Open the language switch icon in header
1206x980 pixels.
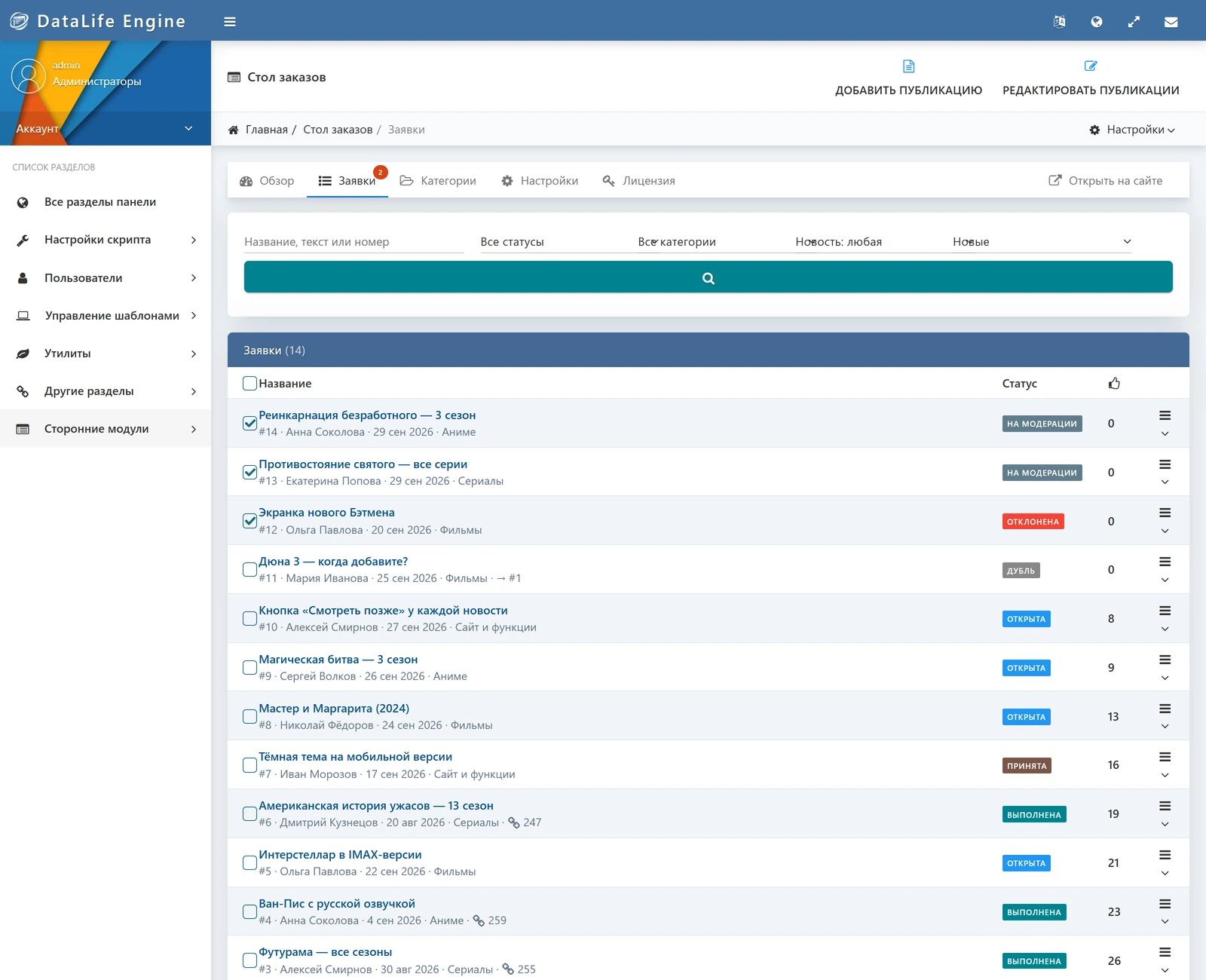1059,22
